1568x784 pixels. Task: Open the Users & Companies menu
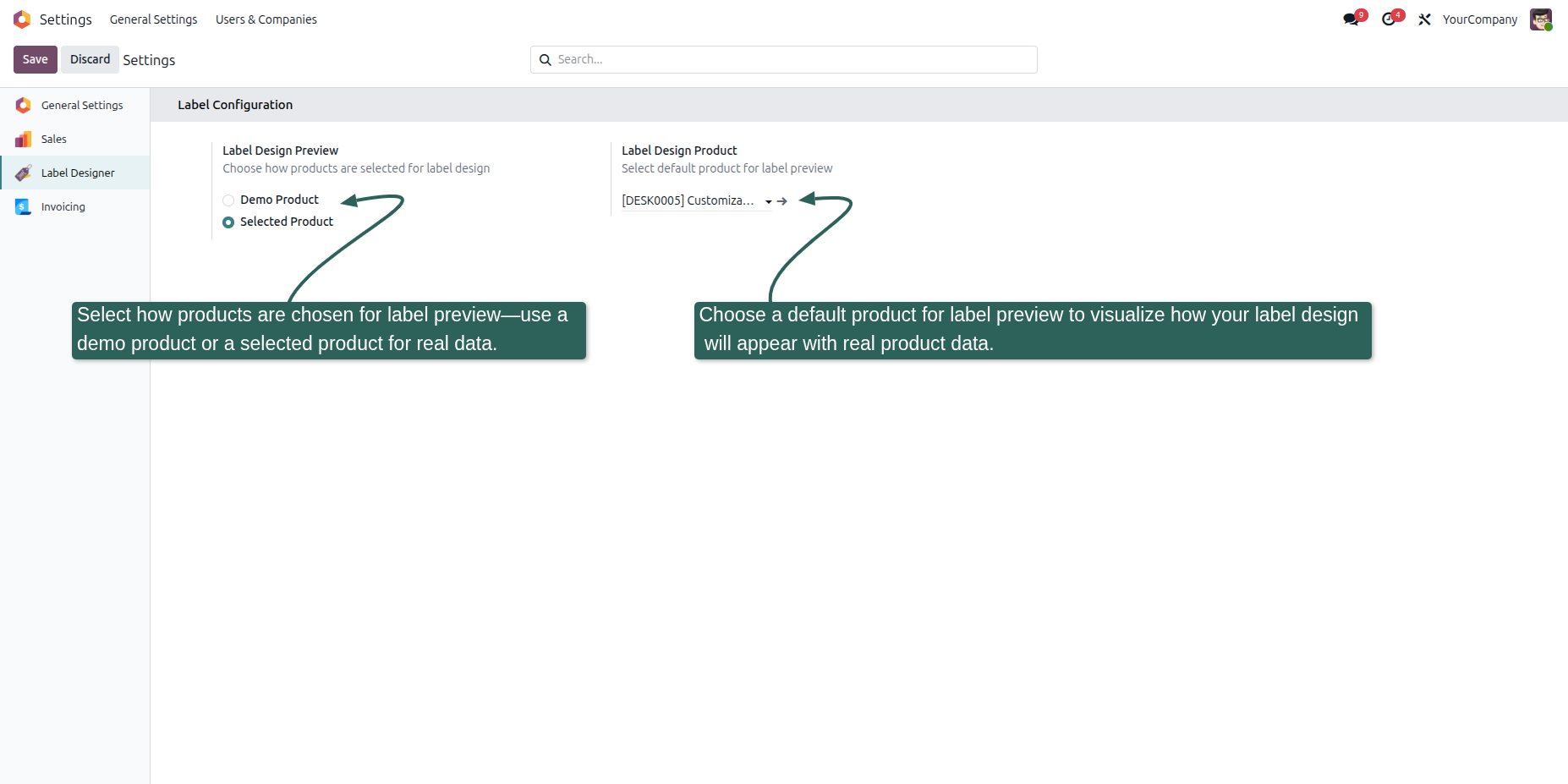(x=266, y=19)
